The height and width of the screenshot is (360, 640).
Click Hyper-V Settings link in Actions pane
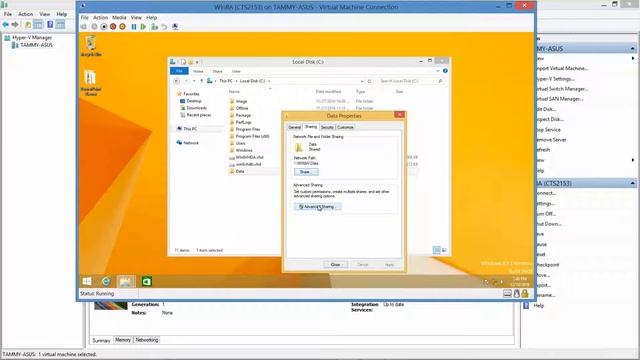pos(556,78)
